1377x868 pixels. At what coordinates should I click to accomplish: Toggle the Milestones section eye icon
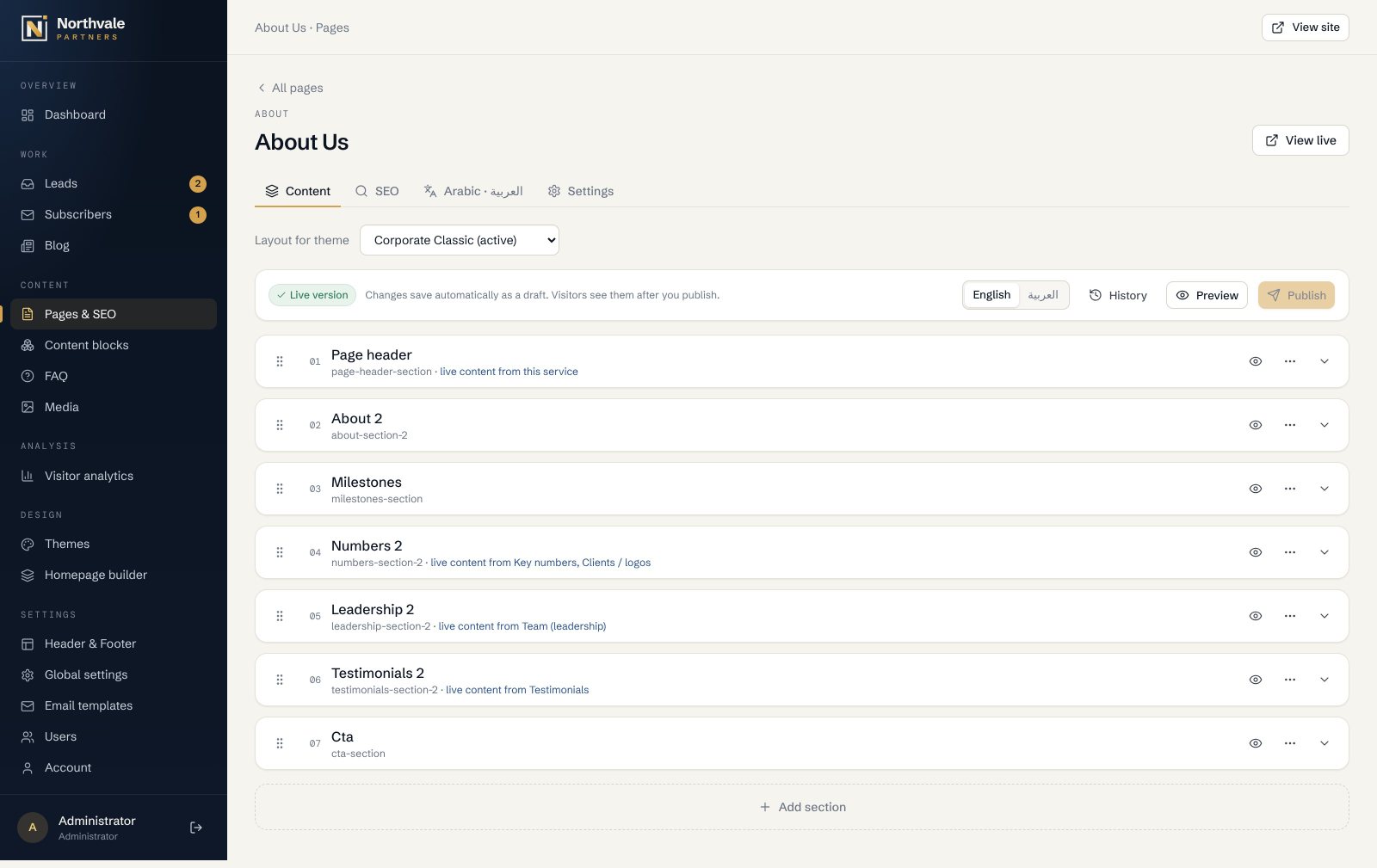[x=1256, y=489]
